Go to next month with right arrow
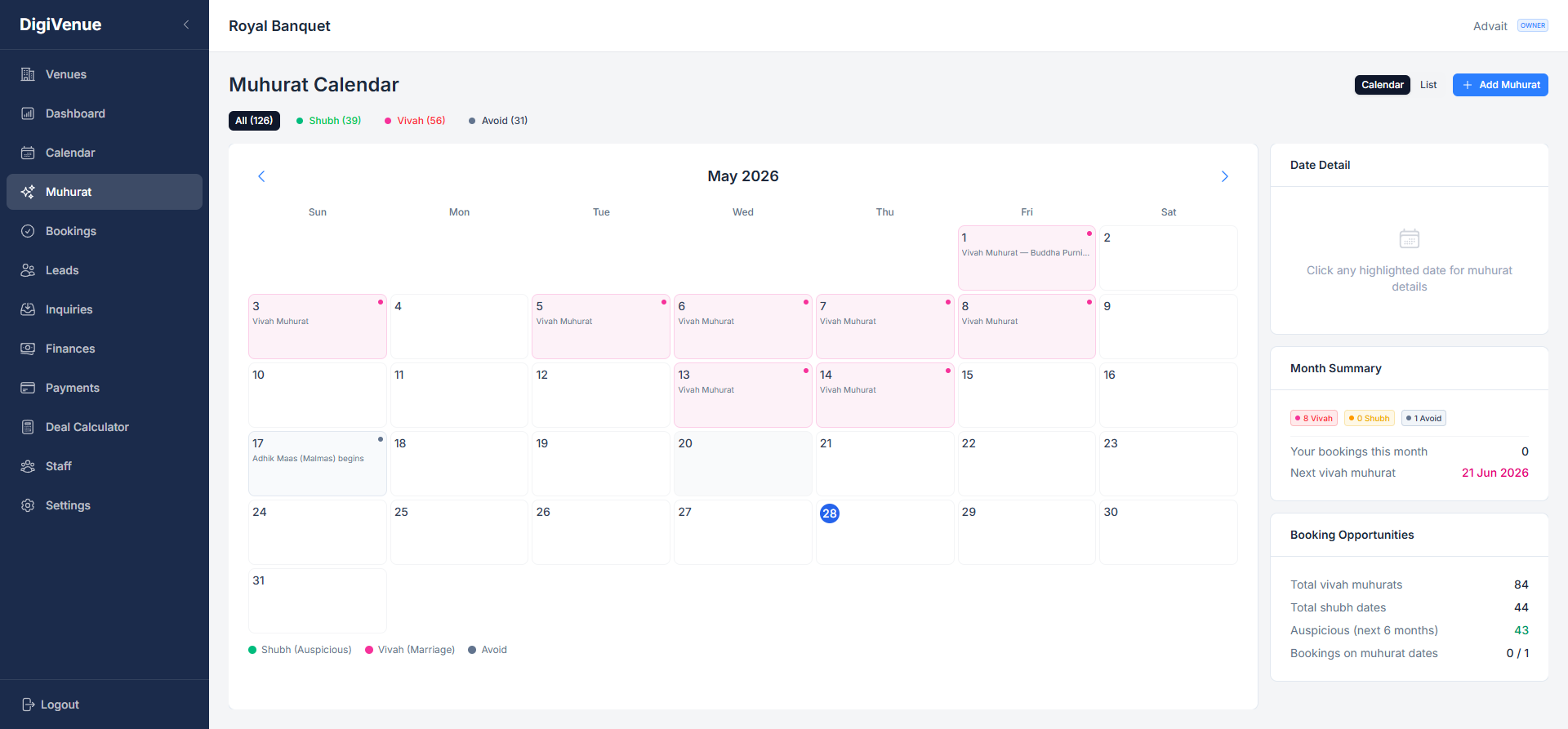This screenshot has width=1568, height=729. (x=1225, y=176)
